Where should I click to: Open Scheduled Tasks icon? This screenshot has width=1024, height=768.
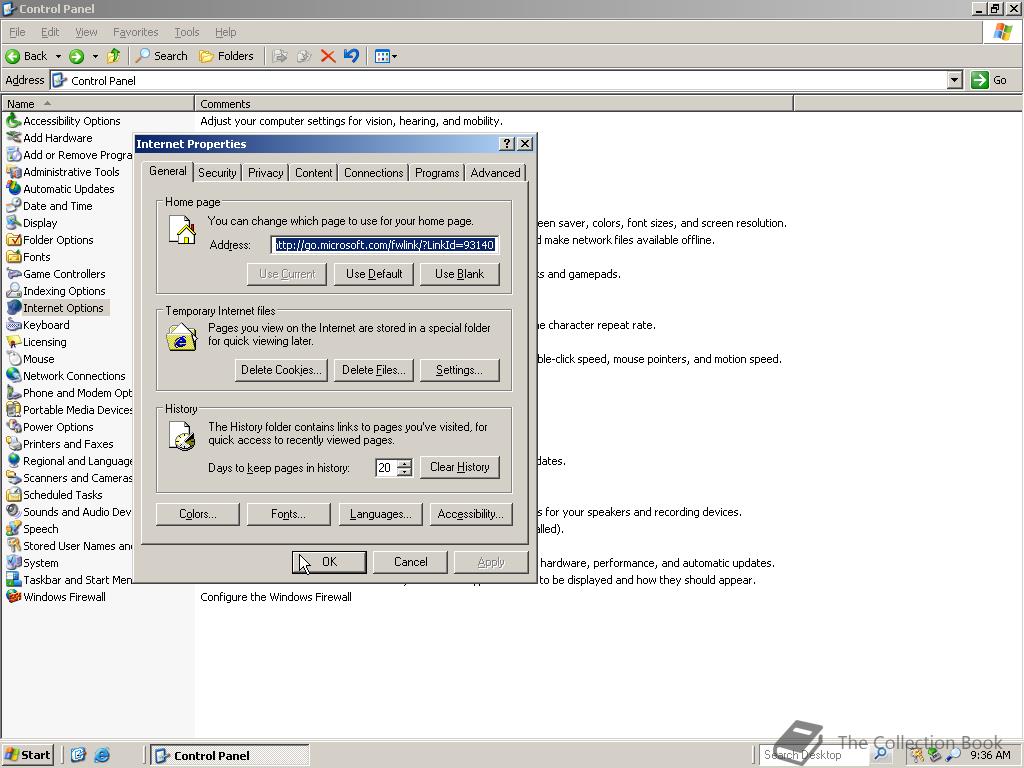[x=14, y=494]
